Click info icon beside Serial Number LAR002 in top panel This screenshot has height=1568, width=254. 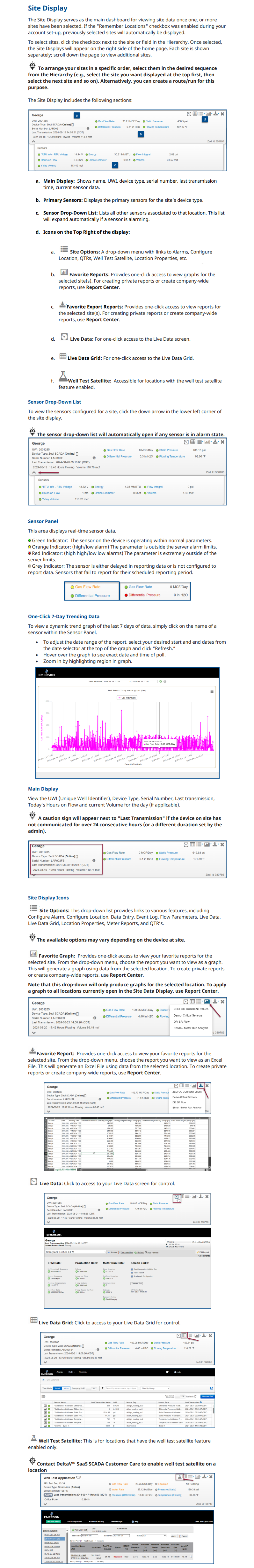click(x=88, y=128)
